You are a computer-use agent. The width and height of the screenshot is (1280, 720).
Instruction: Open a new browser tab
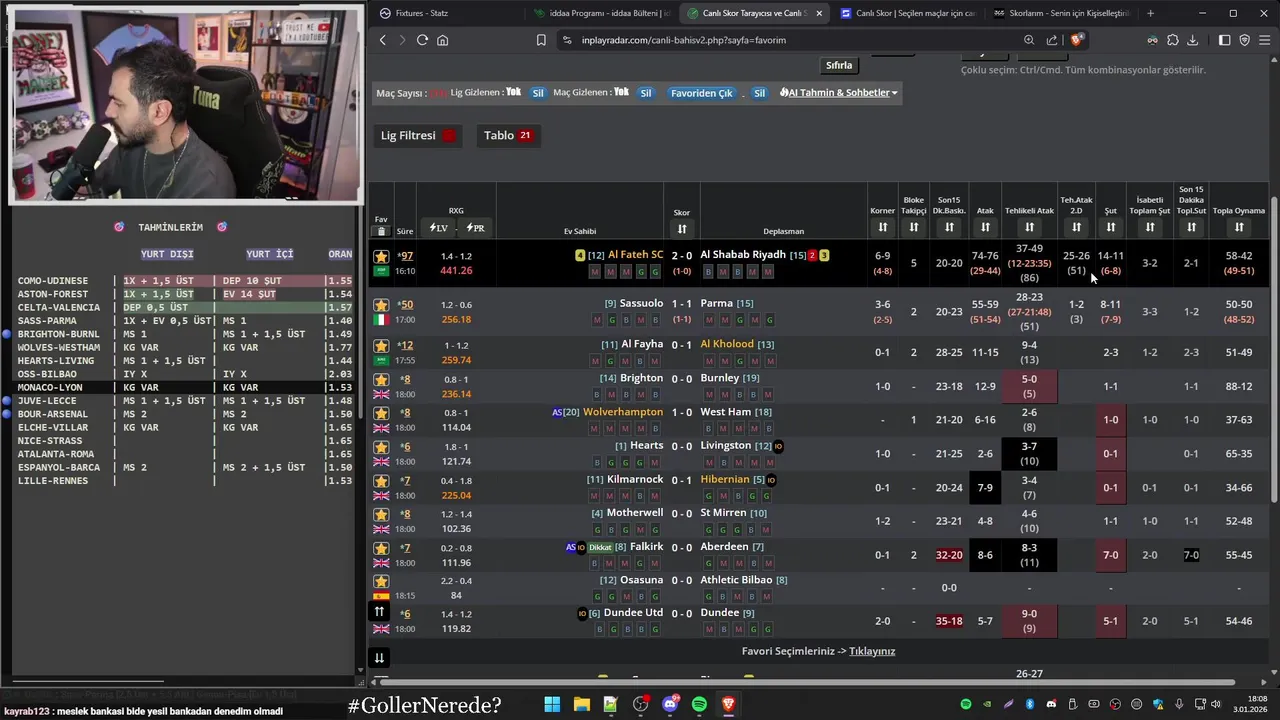(x=1150, y=13)
